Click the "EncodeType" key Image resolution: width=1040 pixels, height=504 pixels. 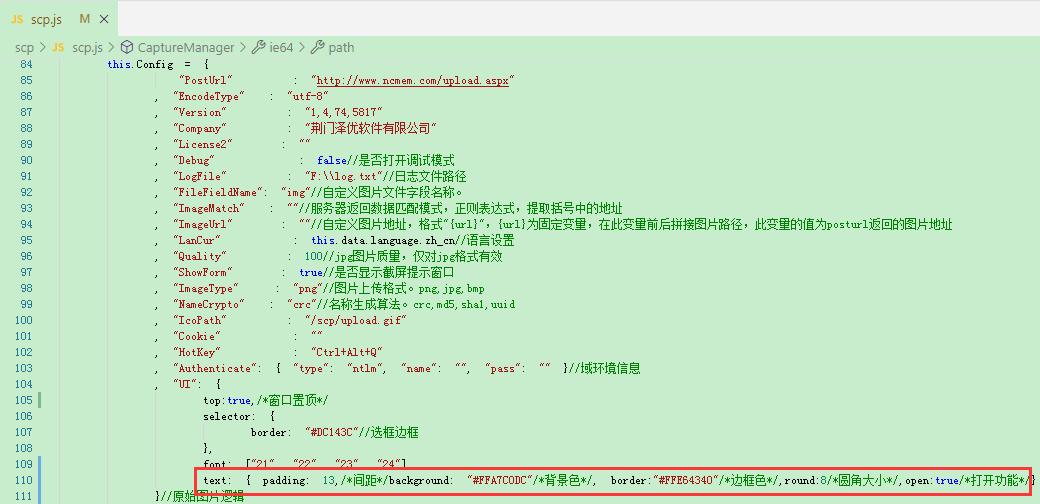[209, 96]
